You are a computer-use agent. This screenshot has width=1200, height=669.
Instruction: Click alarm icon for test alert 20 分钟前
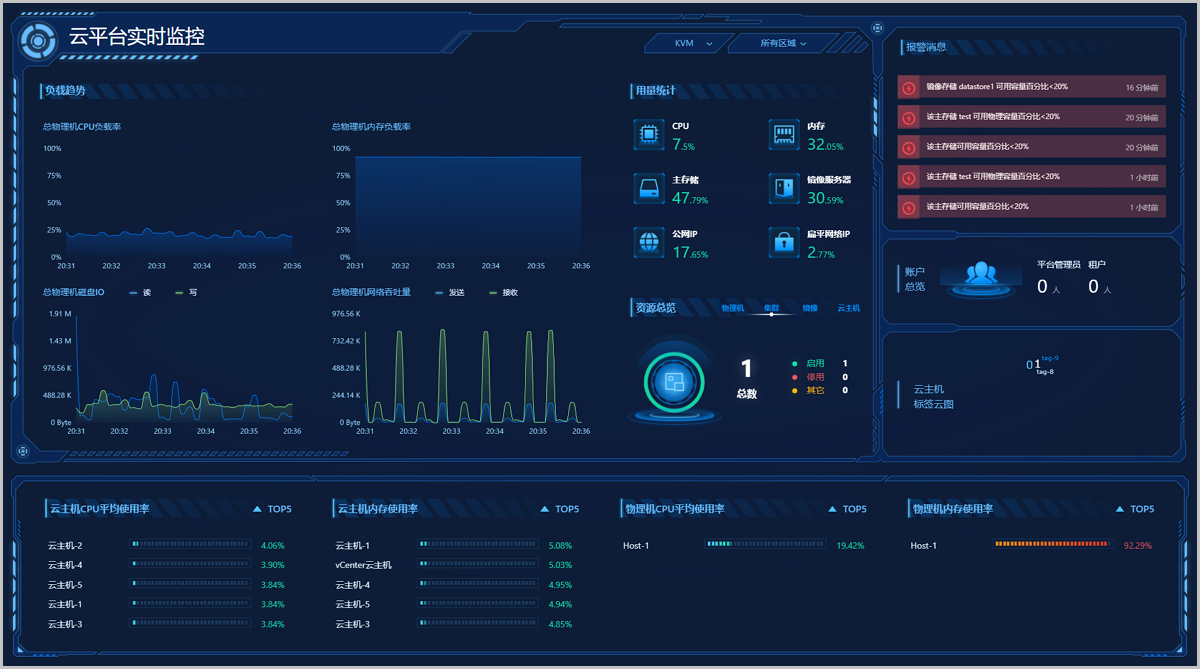908,117
